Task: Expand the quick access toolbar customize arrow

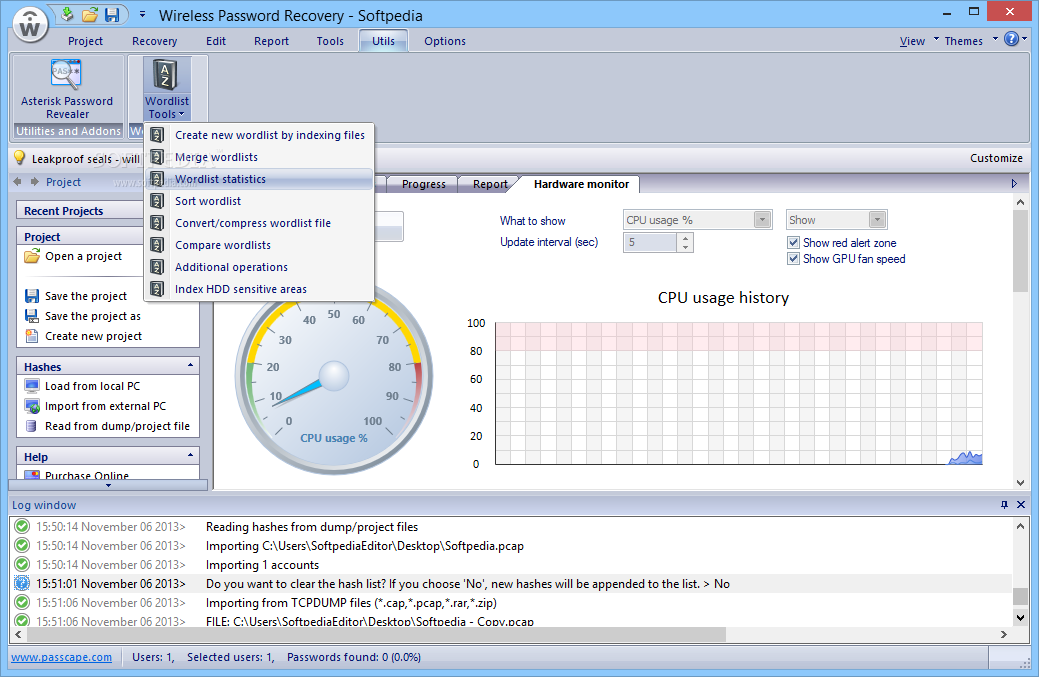Action: click(142, 14)
